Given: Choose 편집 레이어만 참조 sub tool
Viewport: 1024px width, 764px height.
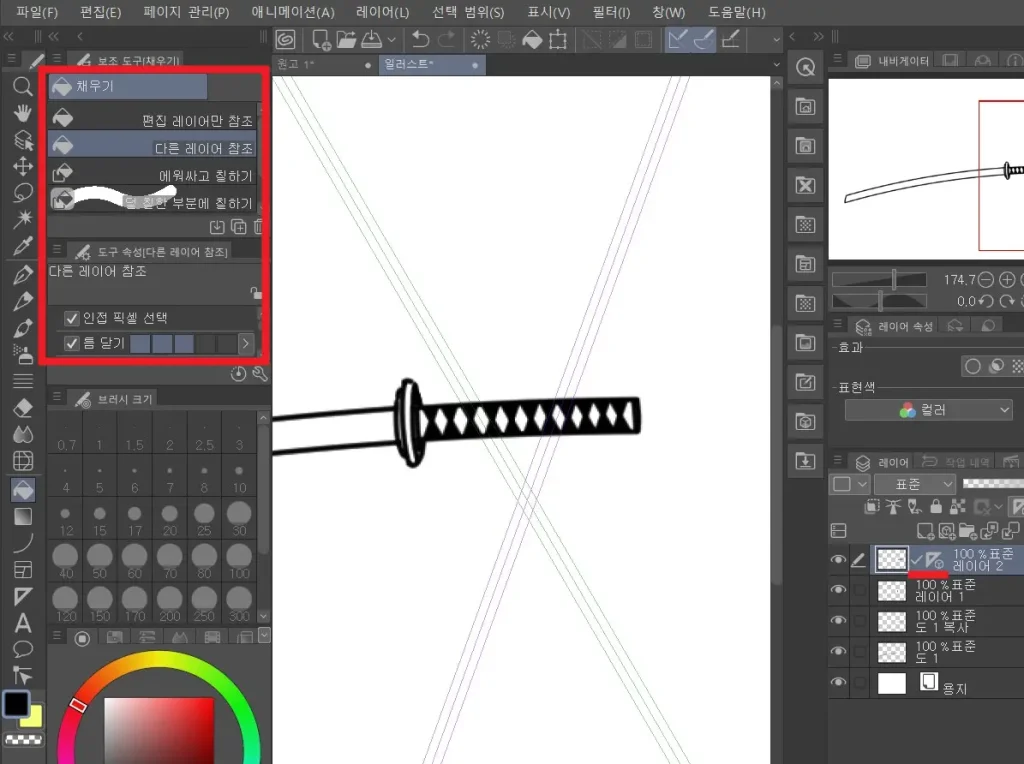Looking at the screenshot, I should click(153, 120).
